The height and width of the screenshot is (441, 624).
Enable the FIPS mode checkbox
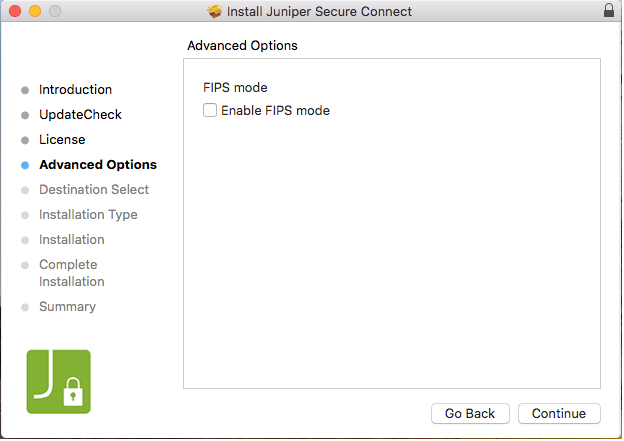tap(210, 111)
